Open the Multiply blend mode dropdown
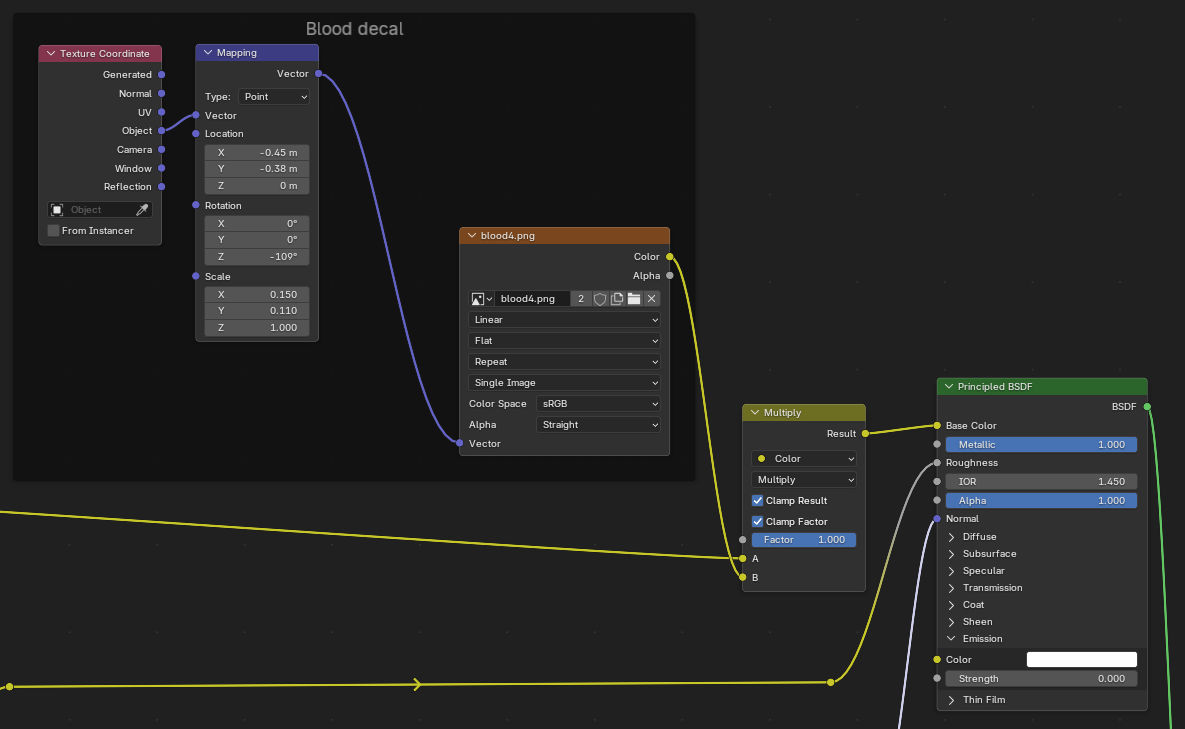 tap(804, 480)
